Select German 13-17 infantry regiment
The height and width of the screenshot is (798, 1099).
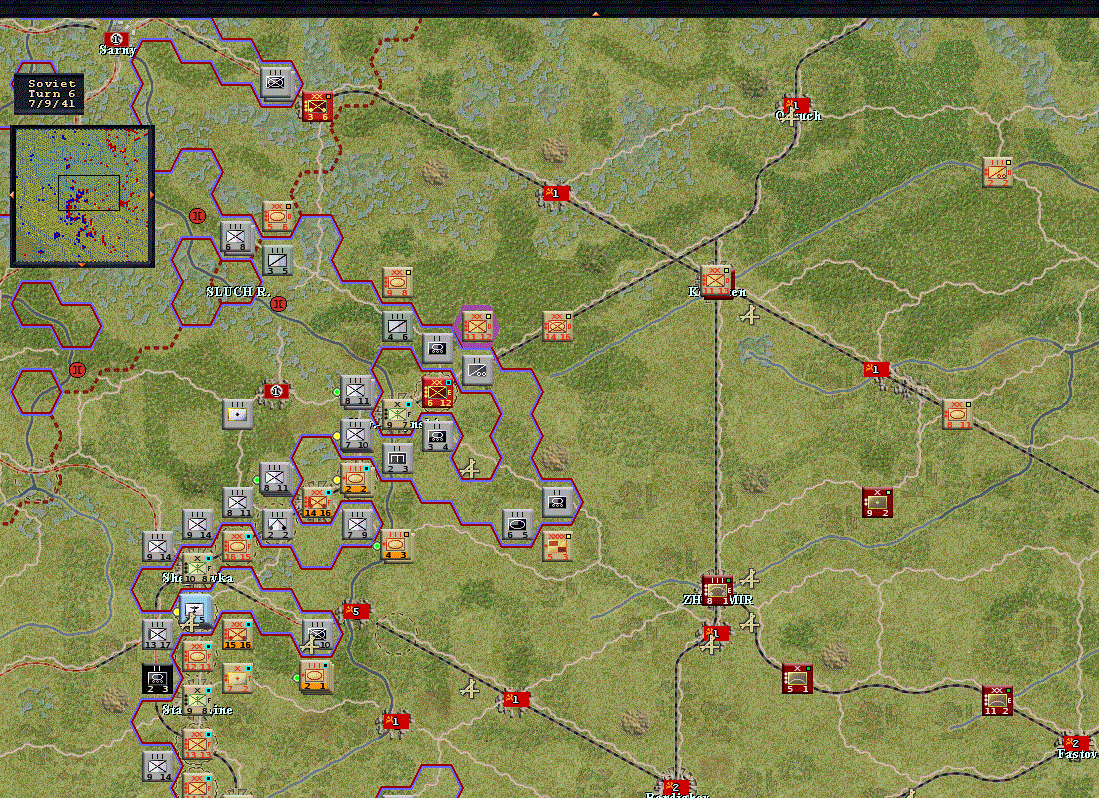pyautogui.click(x=157, y=634)
